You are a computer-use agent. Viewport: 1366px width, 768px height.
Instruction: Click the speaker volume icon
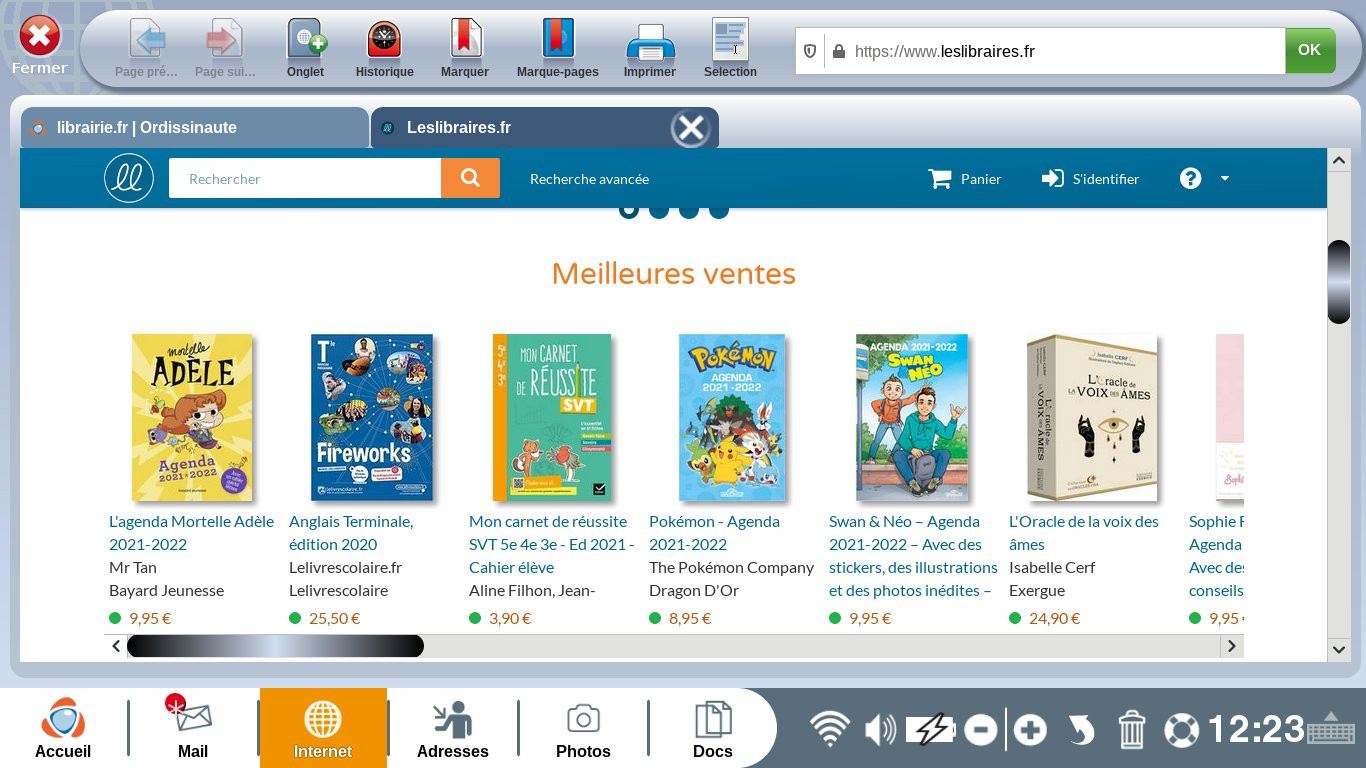point(880,730)
